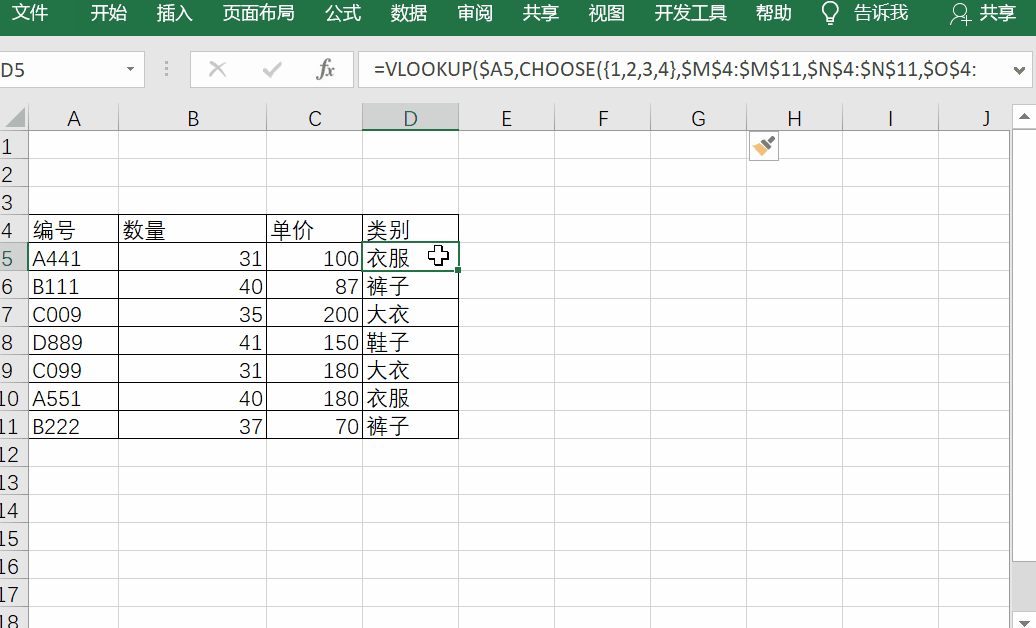Select cell containing C009

point(73,313)
